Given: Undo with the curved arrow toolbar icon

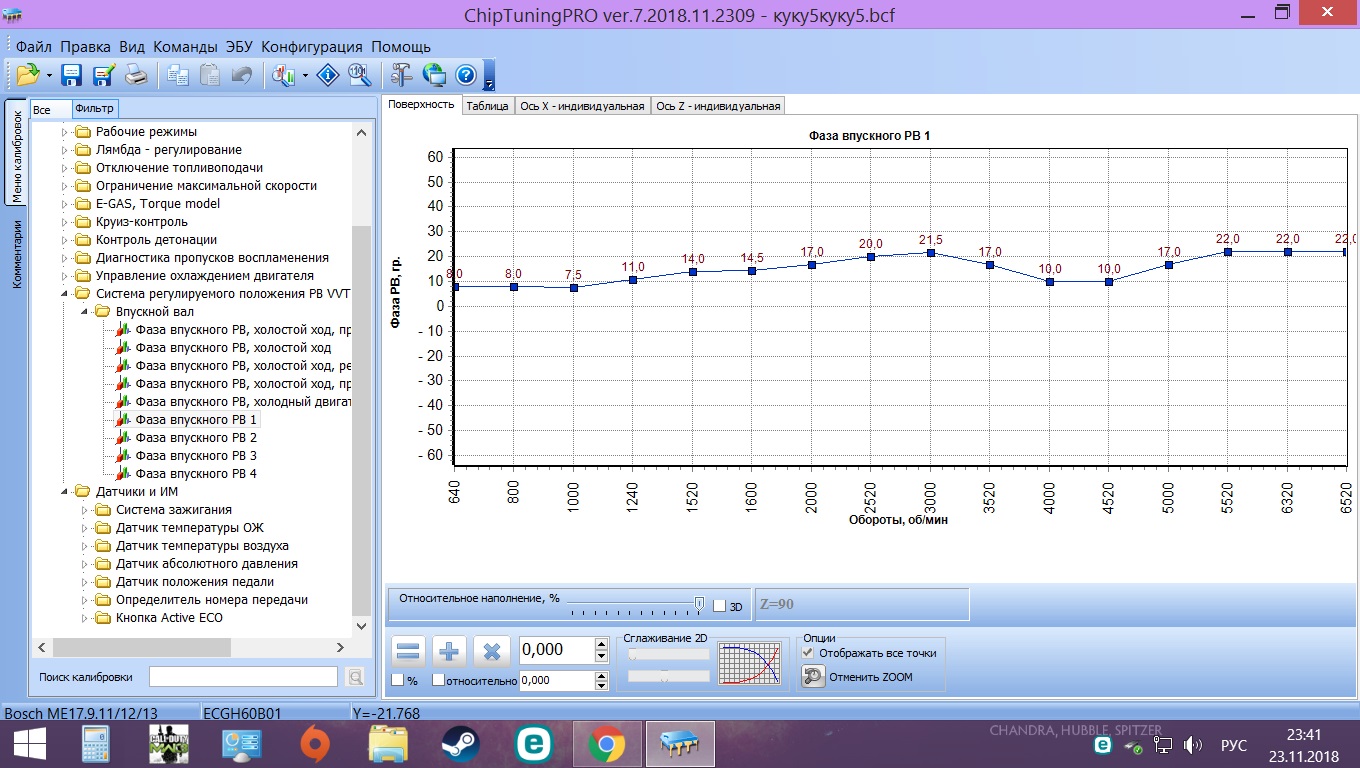Looking at the screenshot, I should click(241, 75).
